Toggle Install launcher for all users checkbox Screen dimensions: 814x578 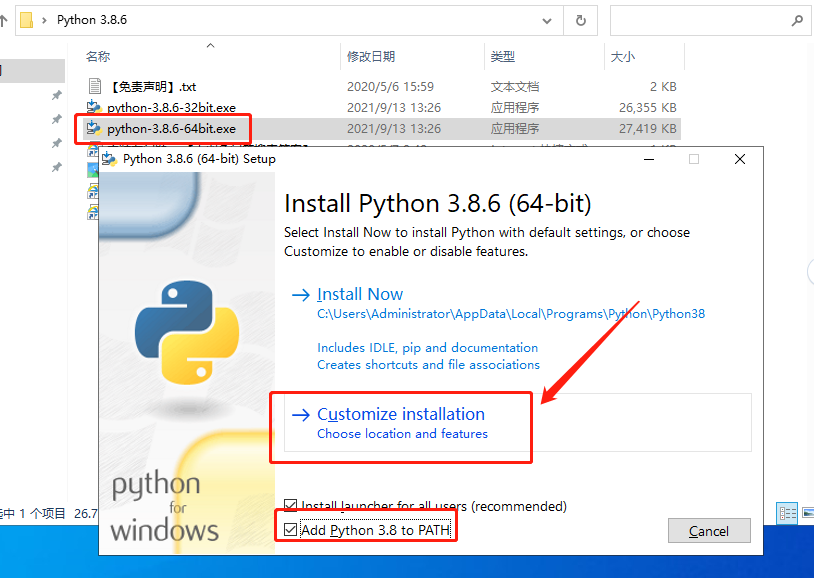(x=291, y=505)
